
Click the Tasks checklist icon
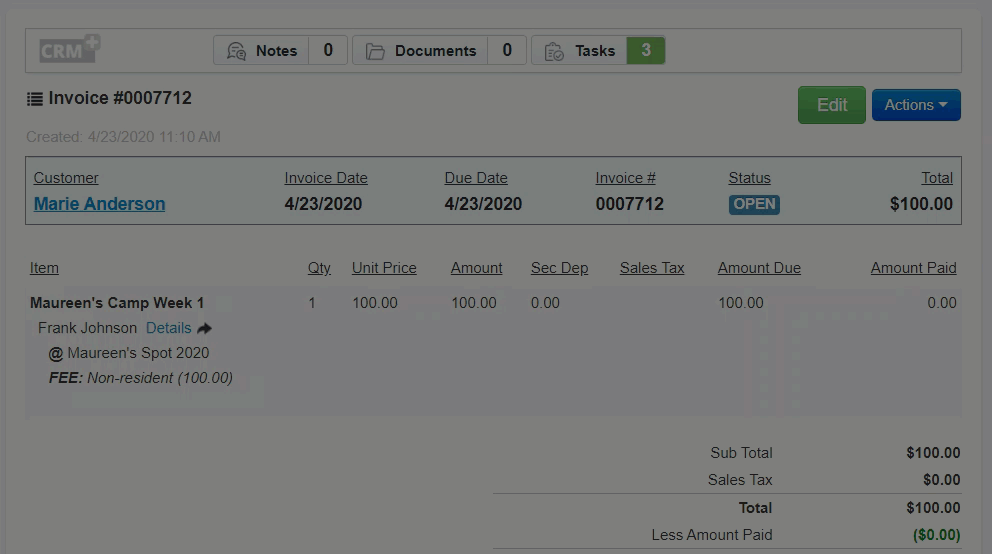pos(554,51)
